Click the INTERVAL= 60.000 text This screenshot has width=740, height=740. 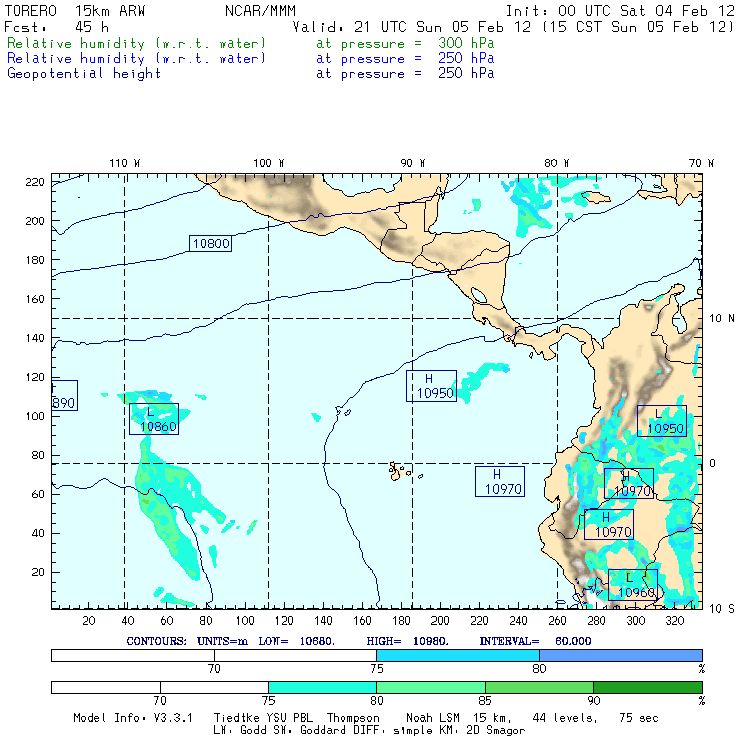tap(535, 641)
